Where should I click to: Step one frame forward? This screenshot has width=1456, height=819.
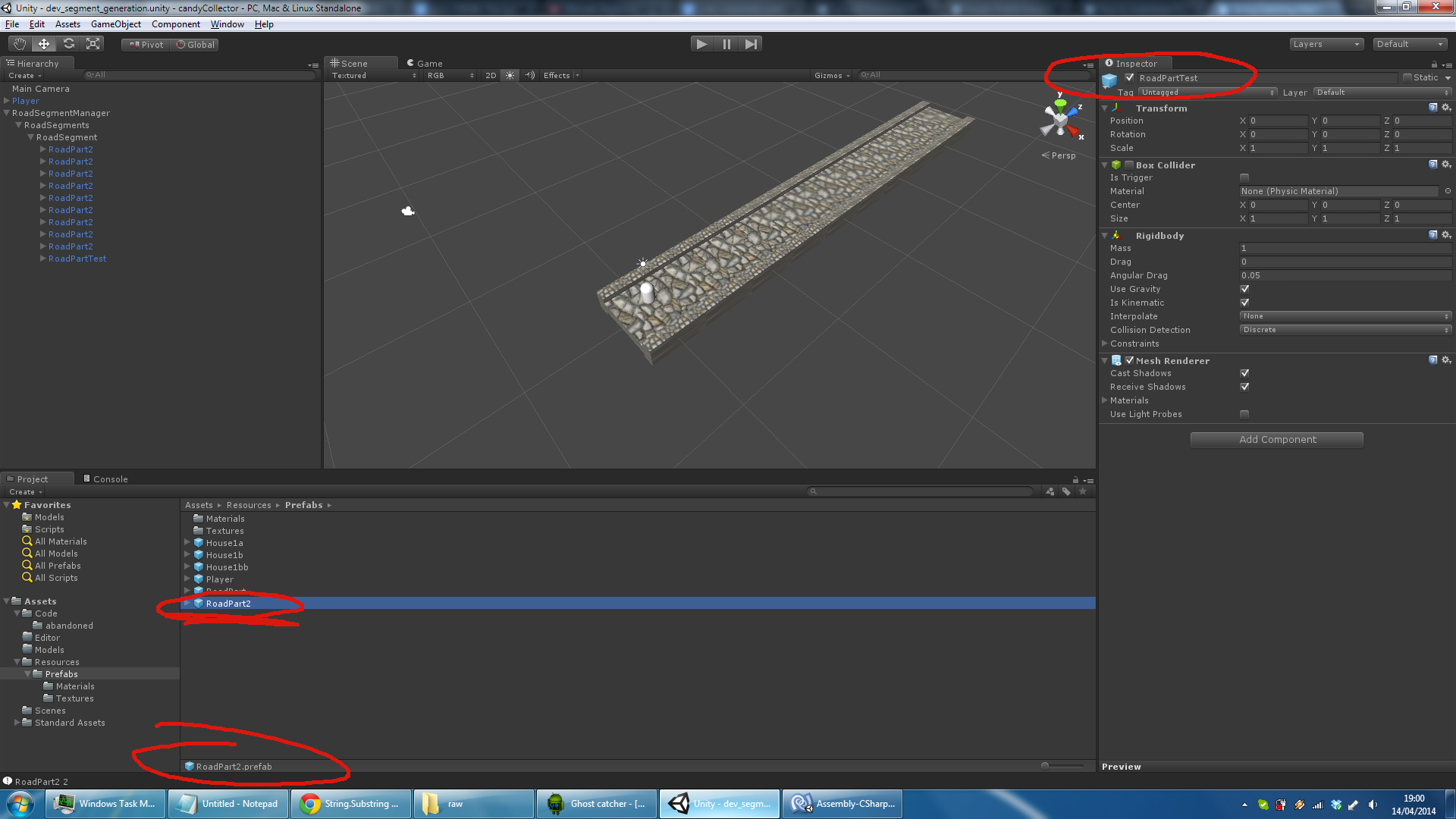(751, 44)
